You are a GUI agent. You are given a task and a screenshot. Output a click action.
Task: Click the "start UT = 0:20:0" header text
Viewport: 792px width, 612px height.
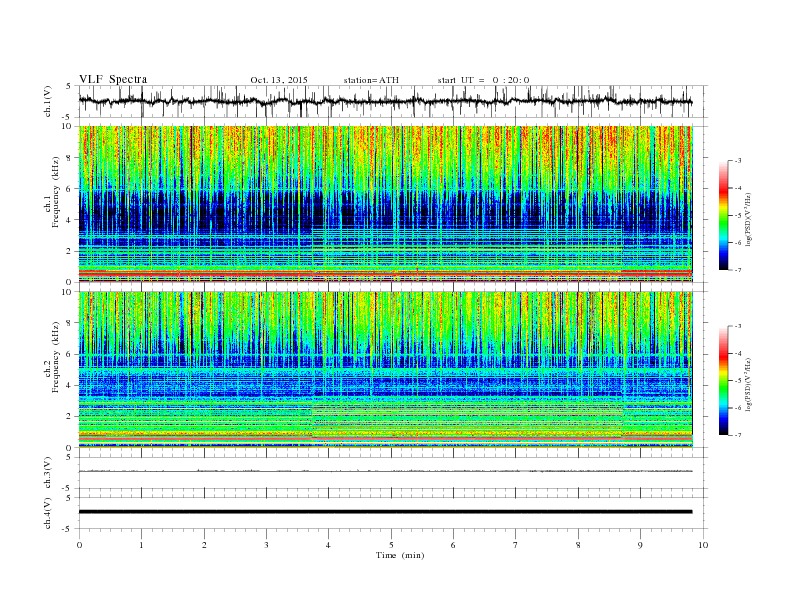pos(483,80)
